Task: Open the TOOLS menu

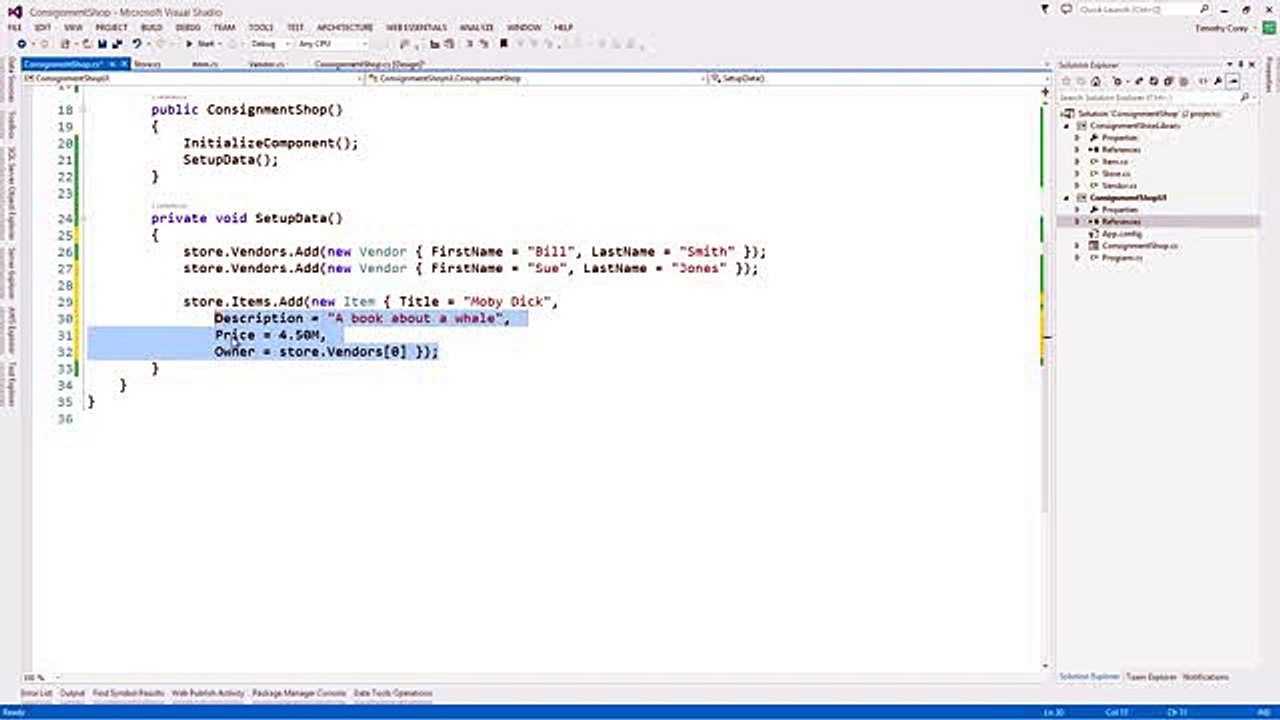Action: [261, 28]
